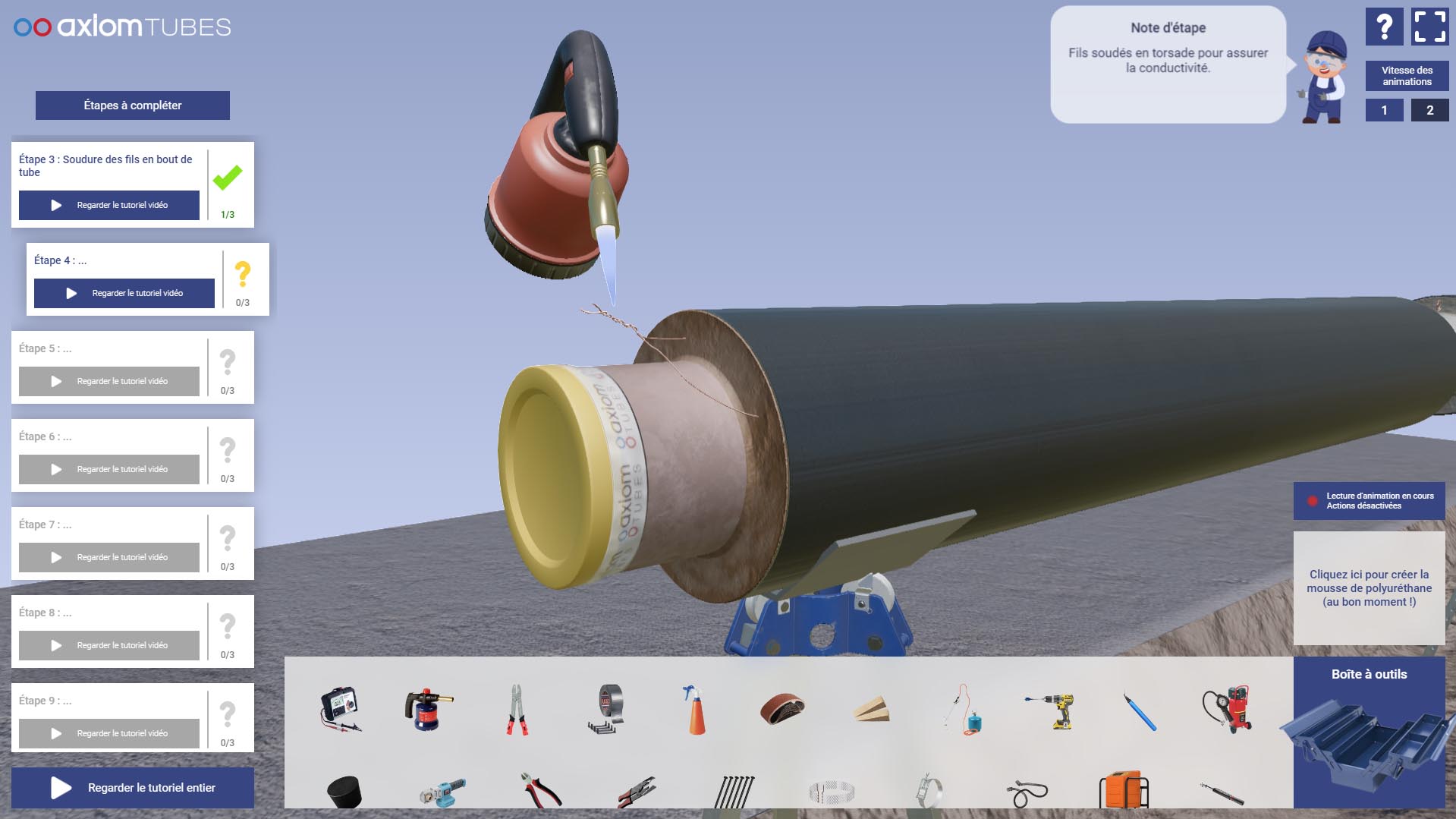The width and height of the screenshot is (1456, 819).
Task: Choose the wooden wedges
Action: click(x=871, y=710)
